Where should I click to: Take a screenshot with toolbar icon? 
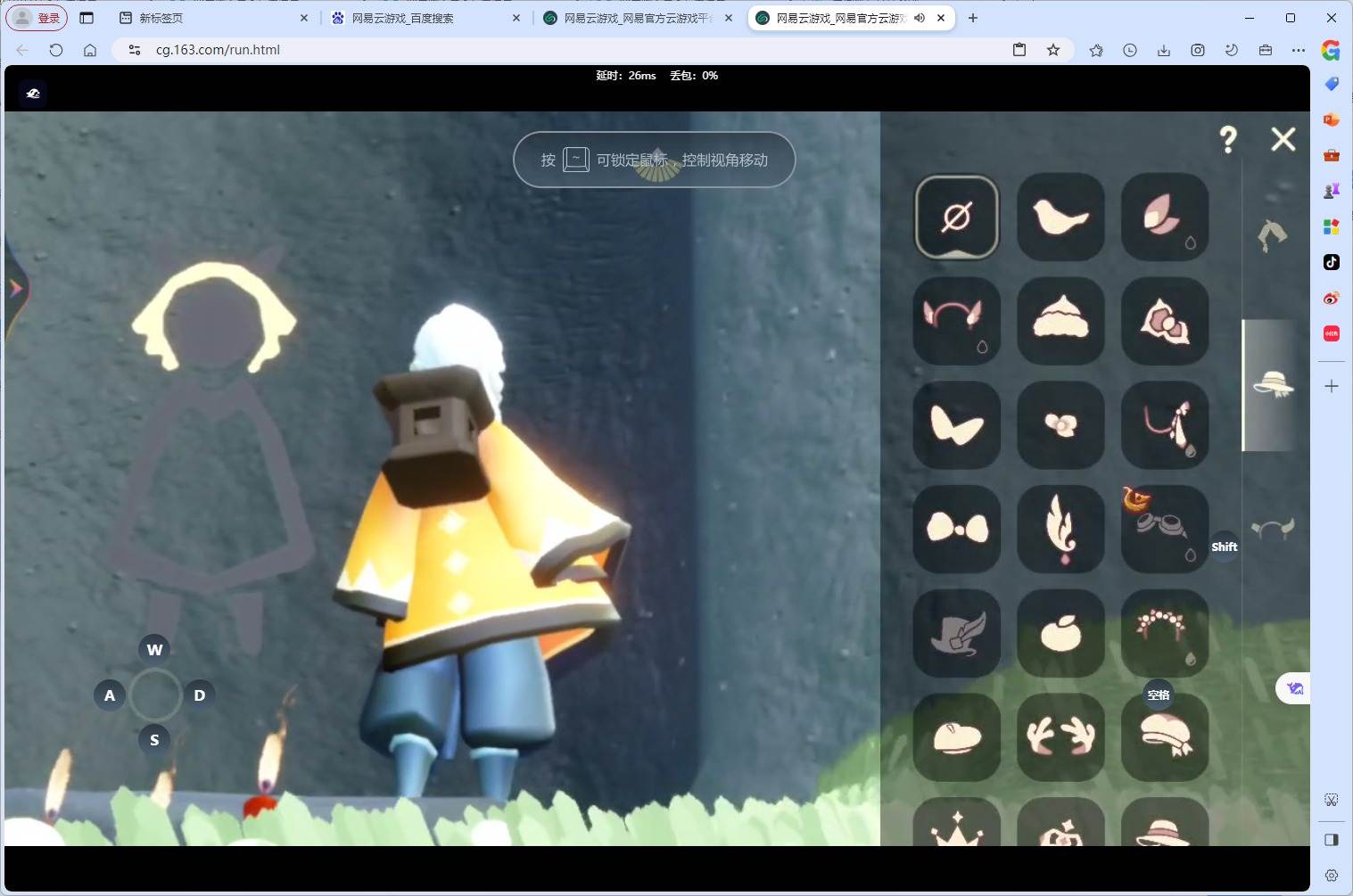tap(1198, 50)
